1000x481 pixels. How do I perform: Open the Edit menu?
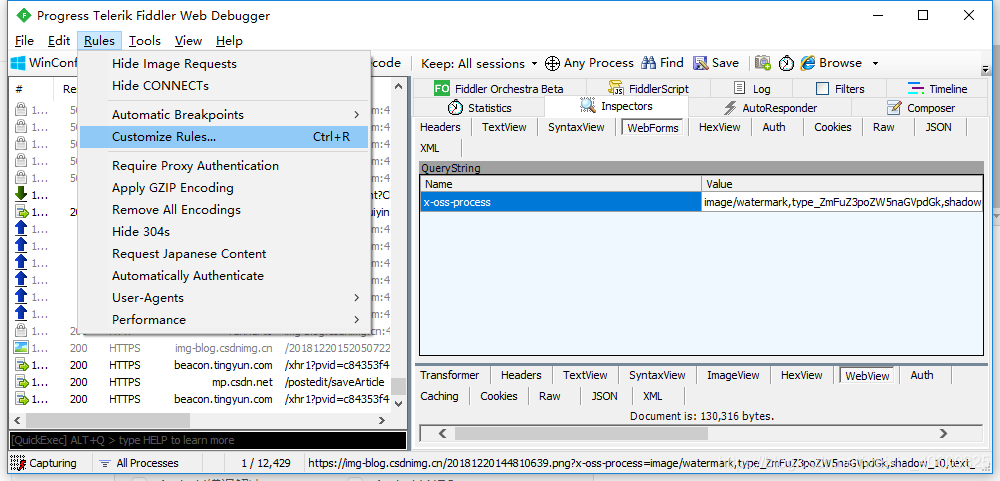click(x=59, y=41)
